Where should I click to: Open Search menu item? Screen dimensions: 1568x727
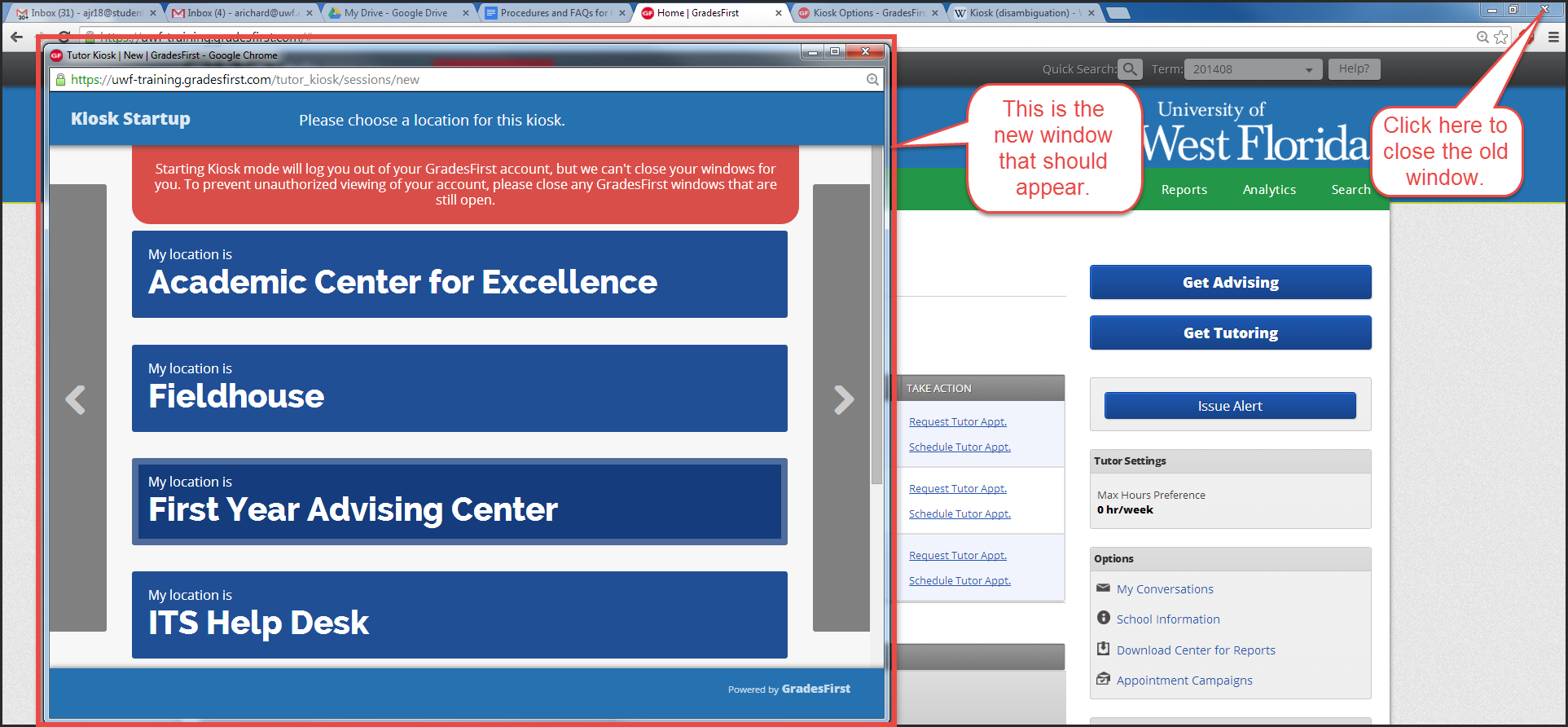[1351, 189]
